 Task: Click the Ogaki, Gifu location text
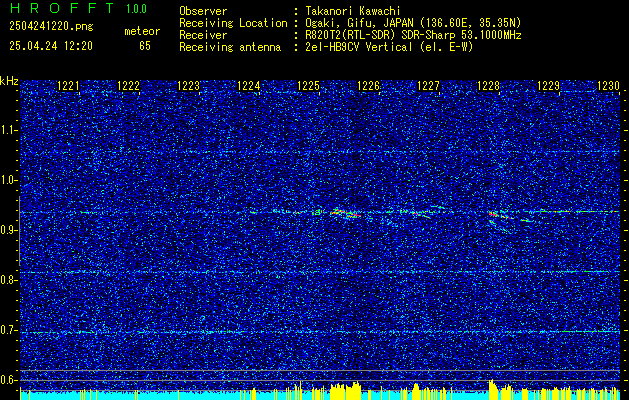[x=413, y=23]
